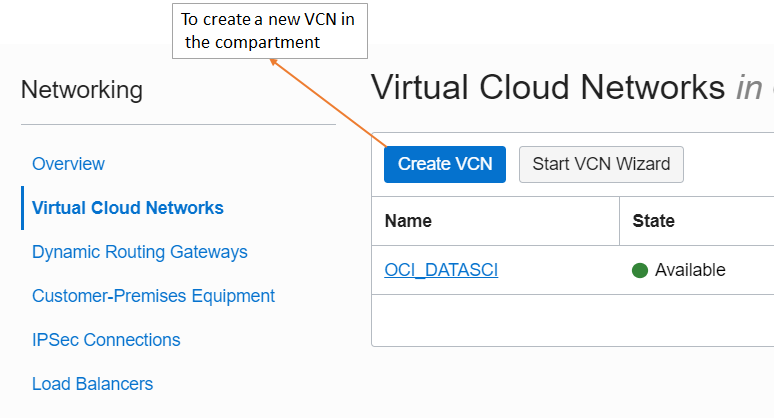Show the Load Balancers list
Screen dimensions: 774x418
pos(92,384)
